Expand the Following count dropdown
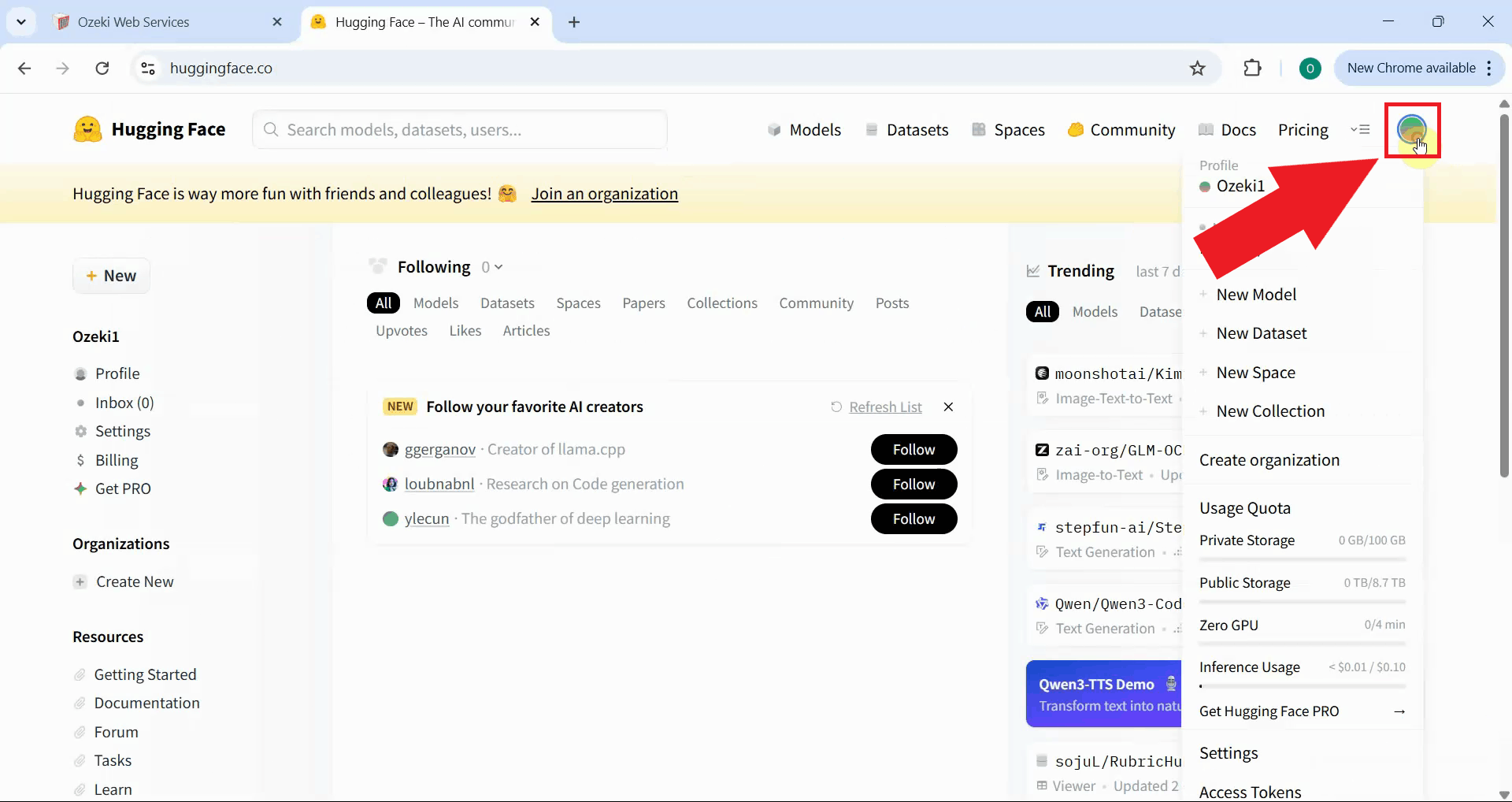Screen dimensions: 1512x802 pos(492,266)
